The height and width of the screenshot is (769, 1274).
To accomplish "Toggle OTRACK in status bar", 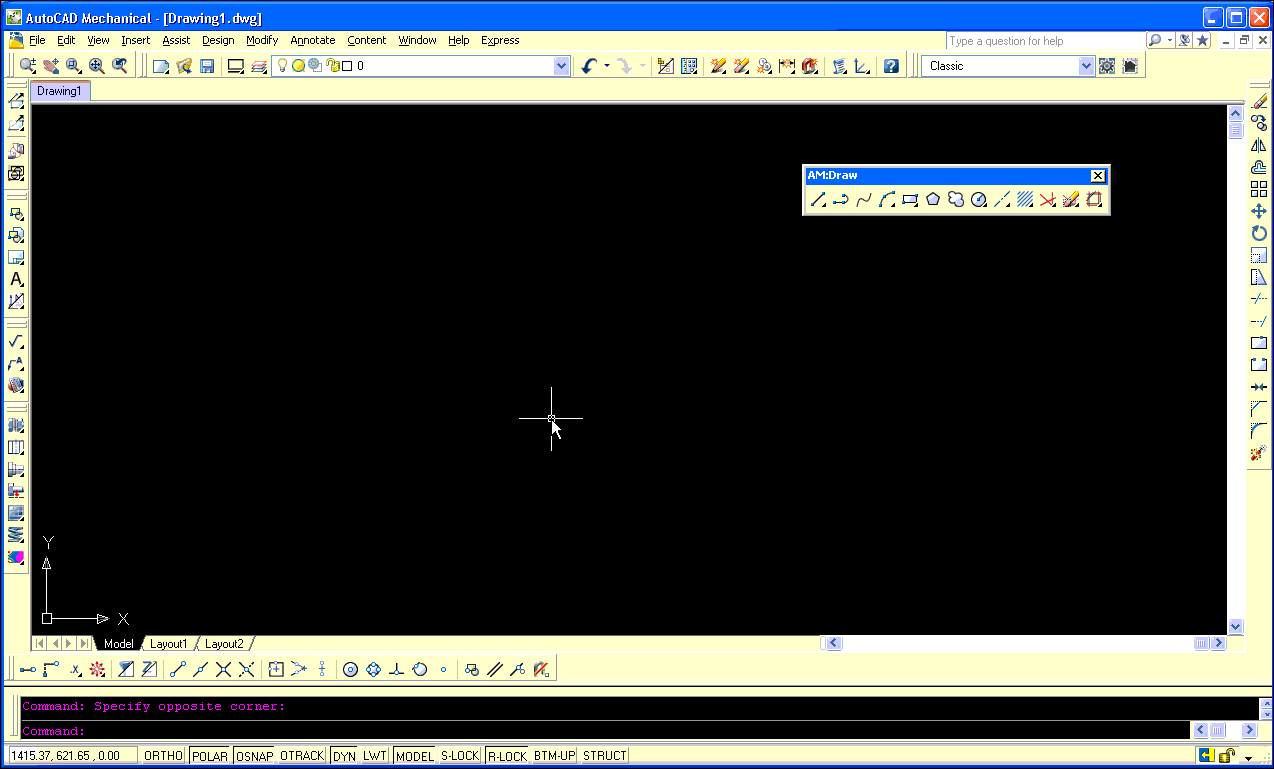I will 302,756.
